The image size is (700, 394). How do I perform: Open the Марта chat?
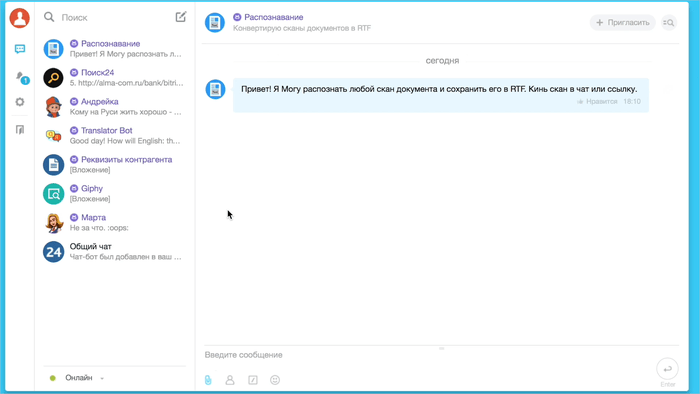pyautogui.click(x=114, y=223)
